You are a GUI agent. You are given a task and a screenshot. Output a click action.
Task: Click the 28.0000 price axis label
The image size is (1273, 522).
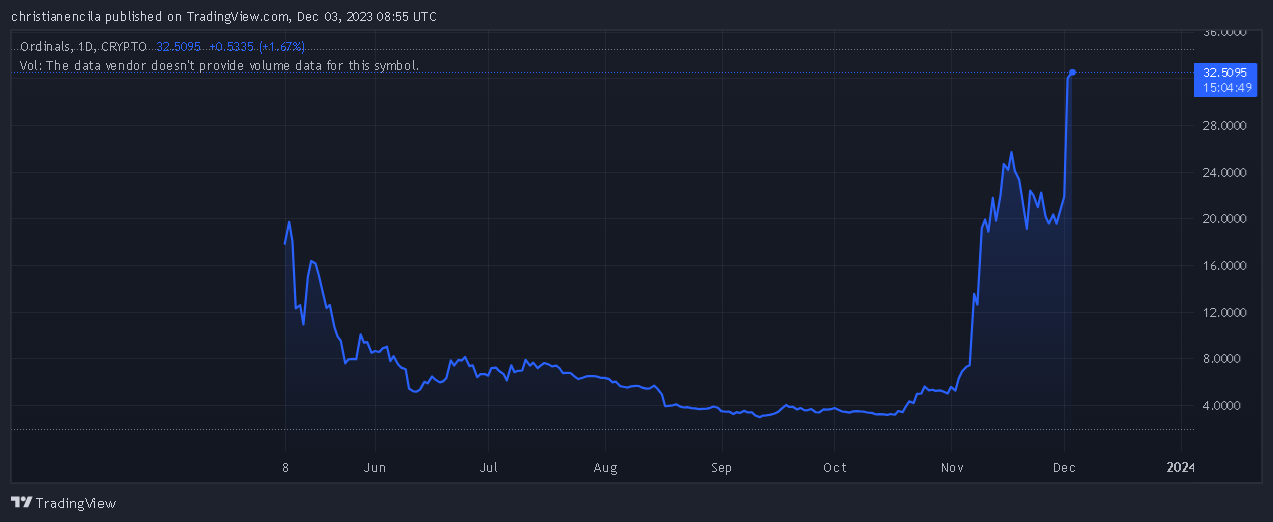tap(1224, 126)
